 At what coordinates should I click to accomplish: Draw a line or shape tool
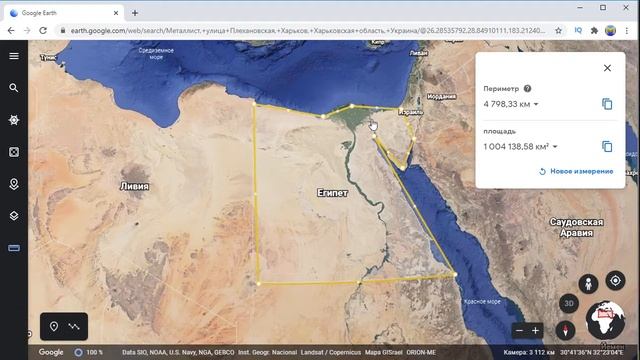[74, 327]
